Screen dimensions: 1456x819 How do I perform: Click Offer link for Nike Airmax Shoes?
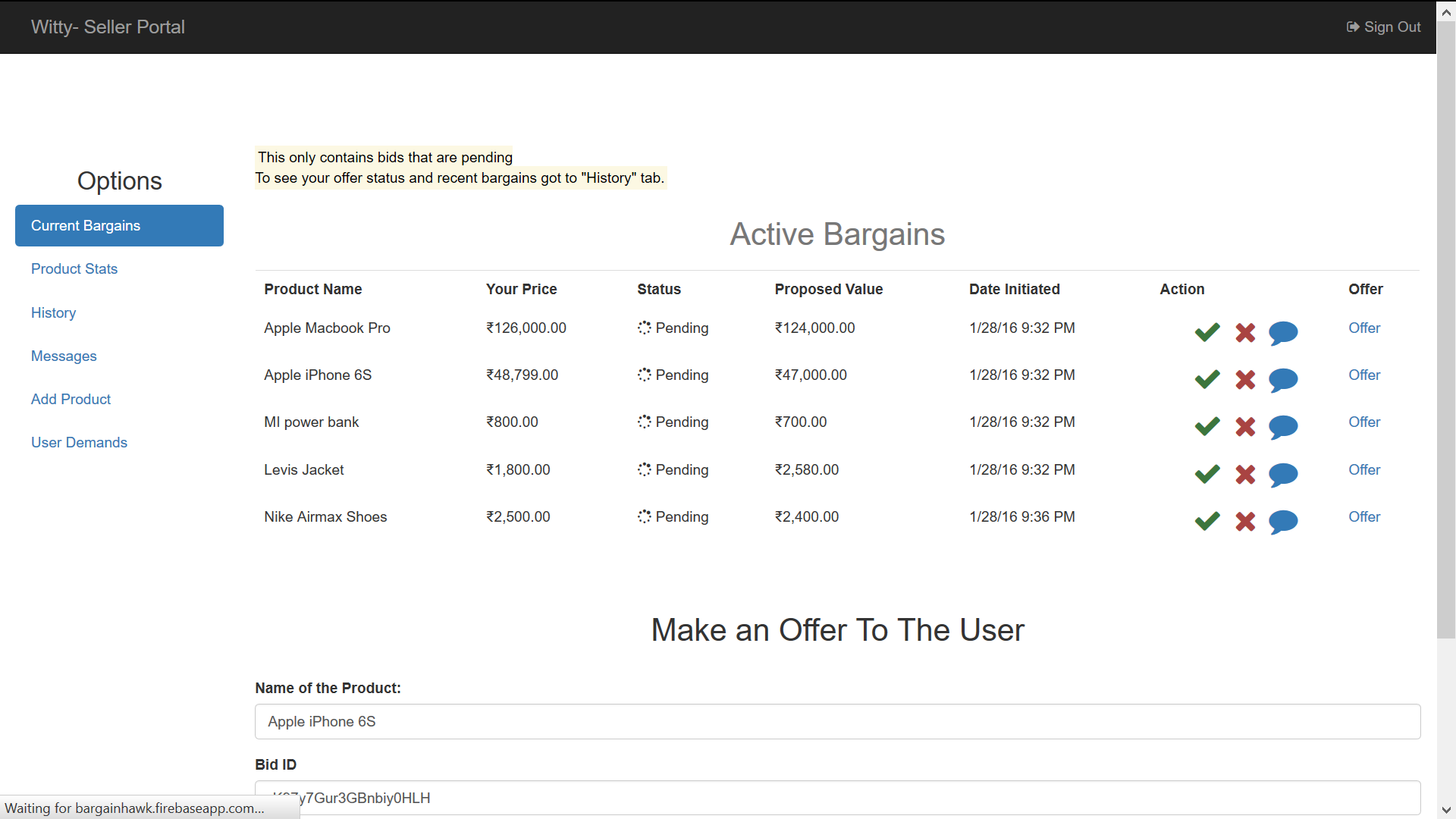[x=1363, y=516]
